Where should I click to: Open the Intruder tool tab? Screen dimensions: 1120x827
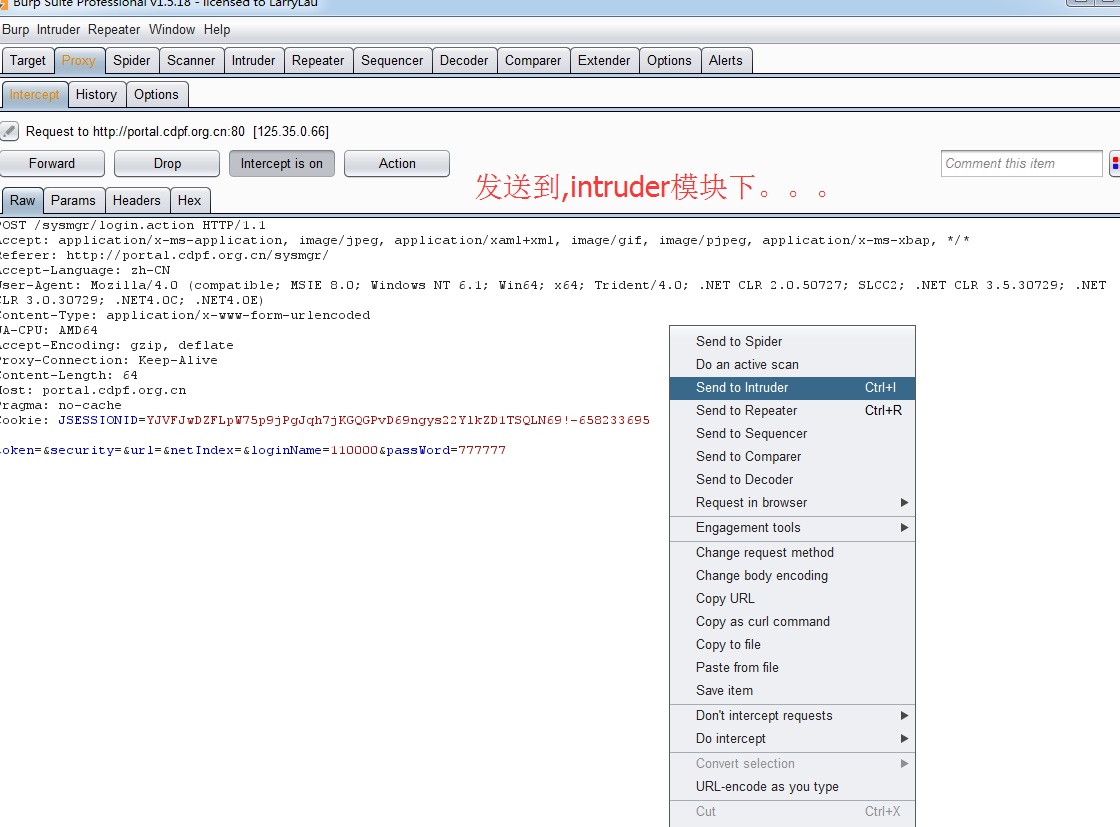click(254, 61)
